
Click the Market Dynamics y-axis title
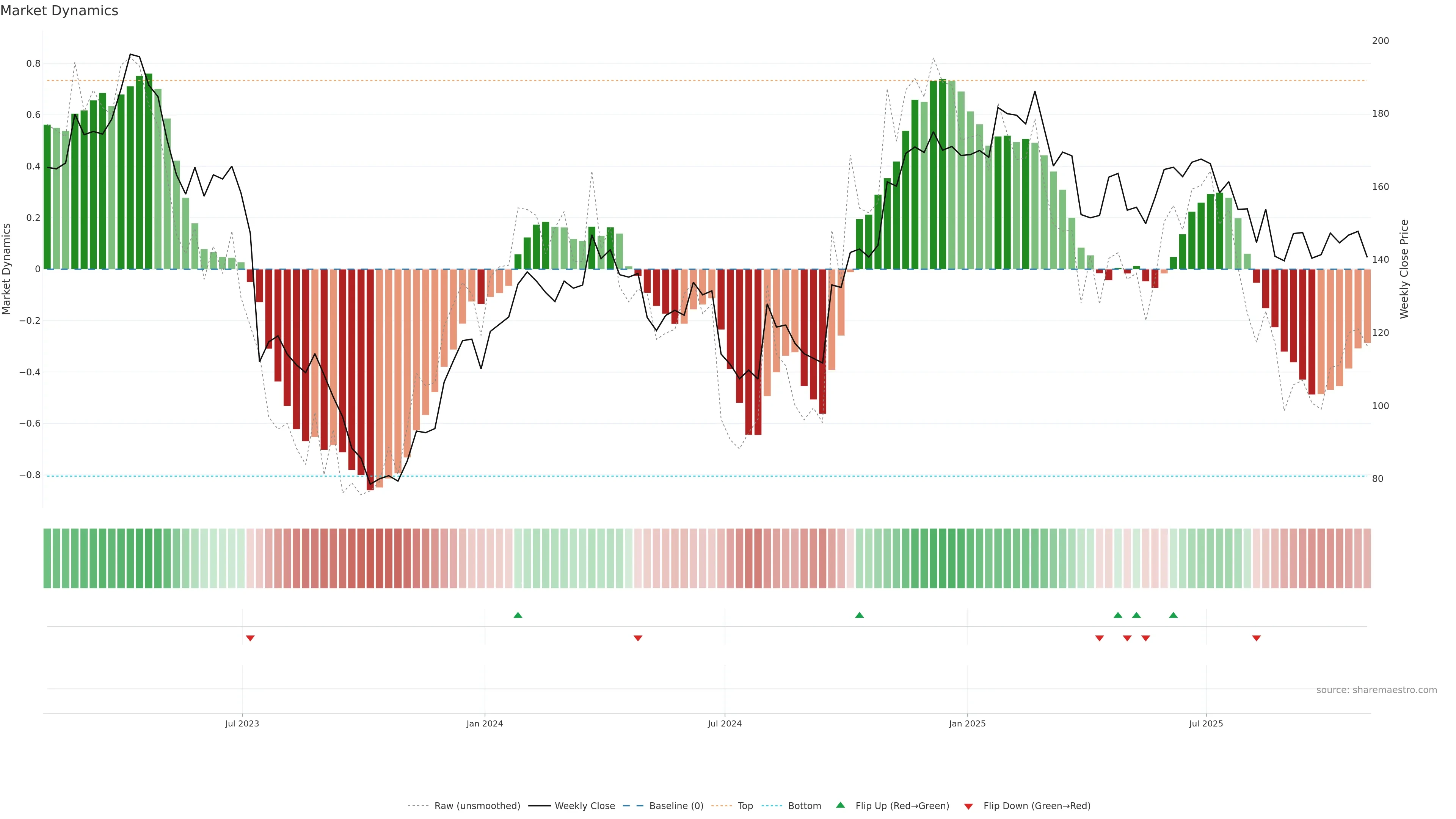(7, 269)
